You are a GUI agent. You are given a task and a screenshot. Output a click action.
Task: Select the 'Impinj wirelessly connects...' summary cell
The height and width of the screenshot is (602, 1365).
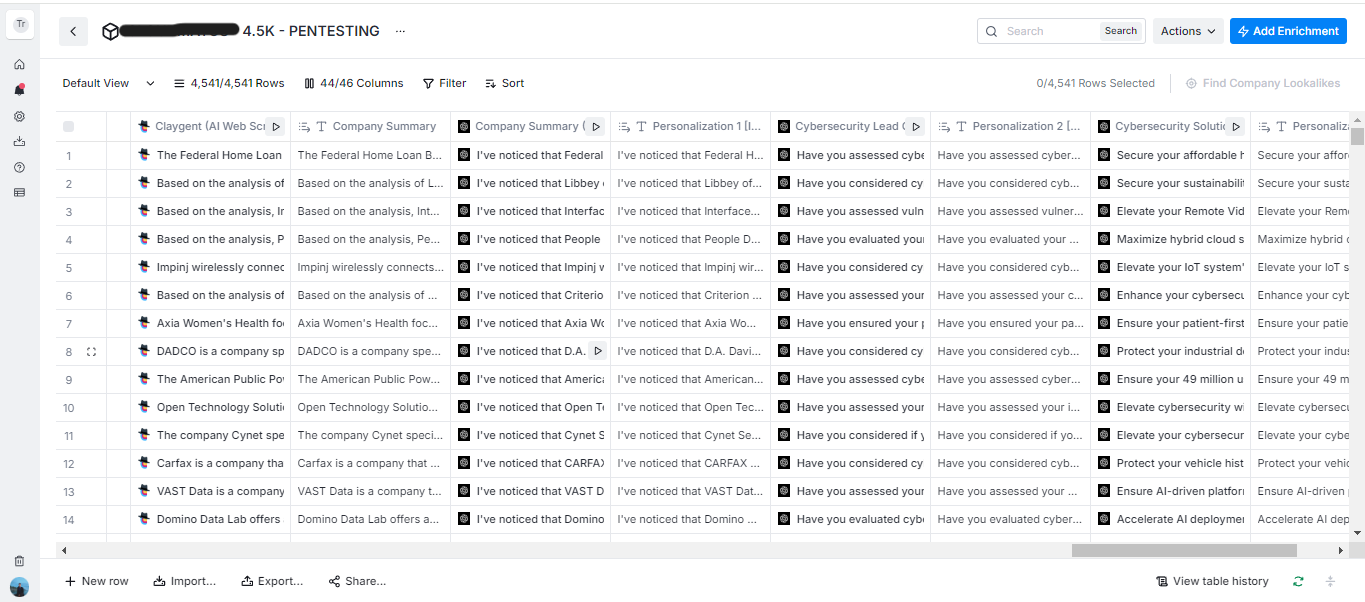coord(370,267)
